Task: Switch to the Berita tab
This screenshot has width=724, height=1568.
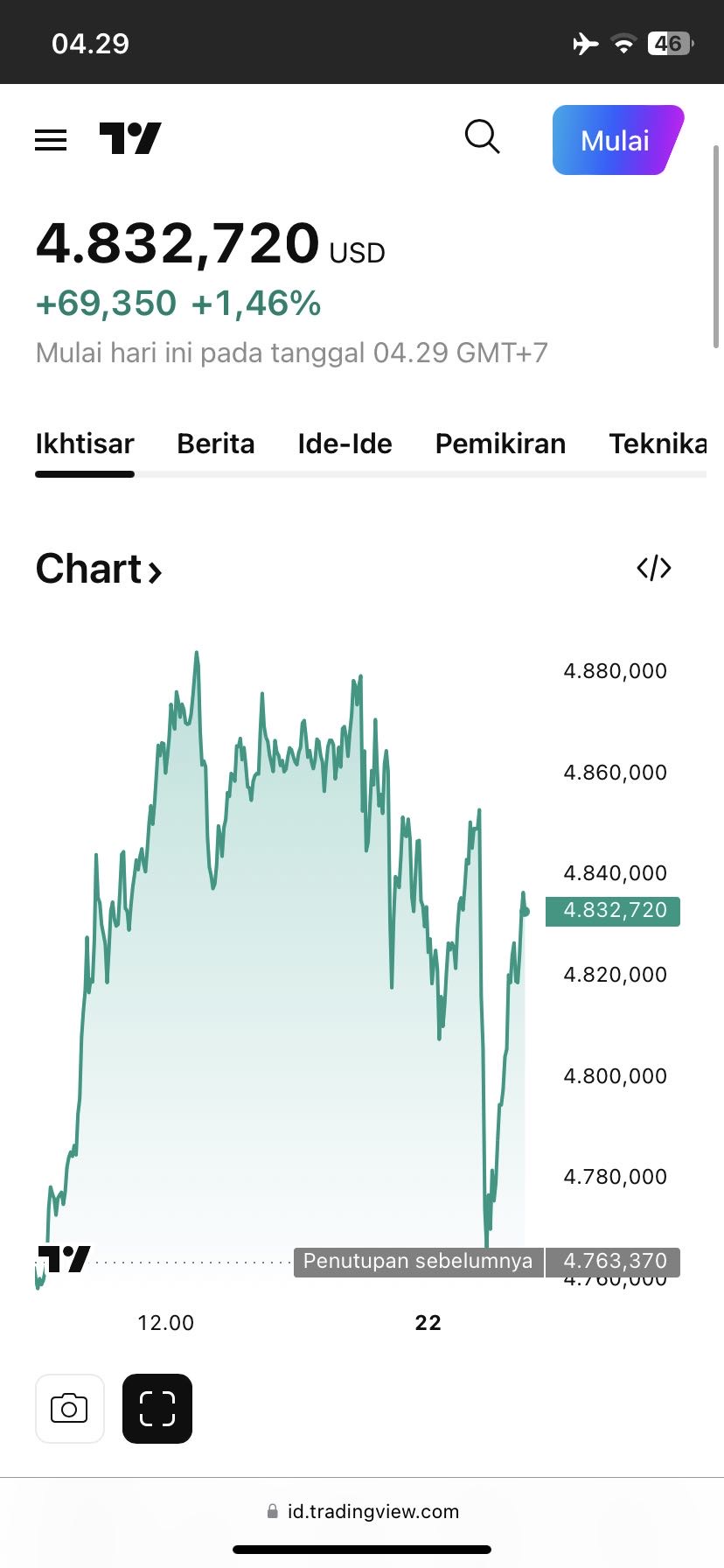Action: (216, 444)
